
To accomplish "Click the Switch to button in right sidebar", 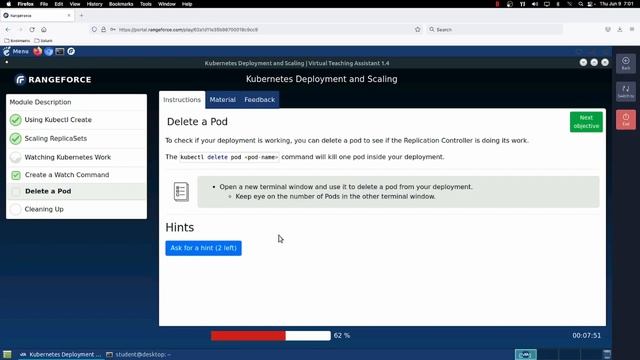I will (x=626, y=91).
